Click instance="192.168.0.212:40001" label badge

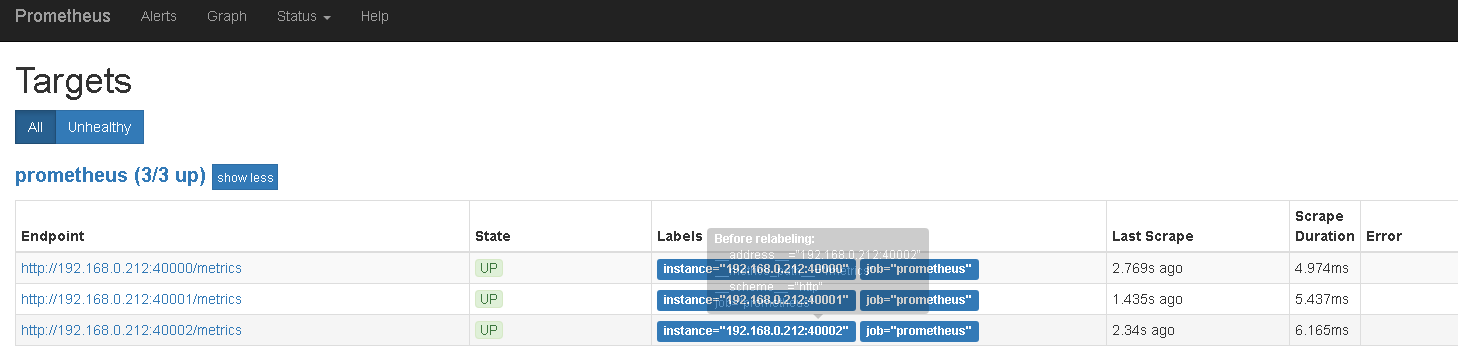click(x=756, y=300)
